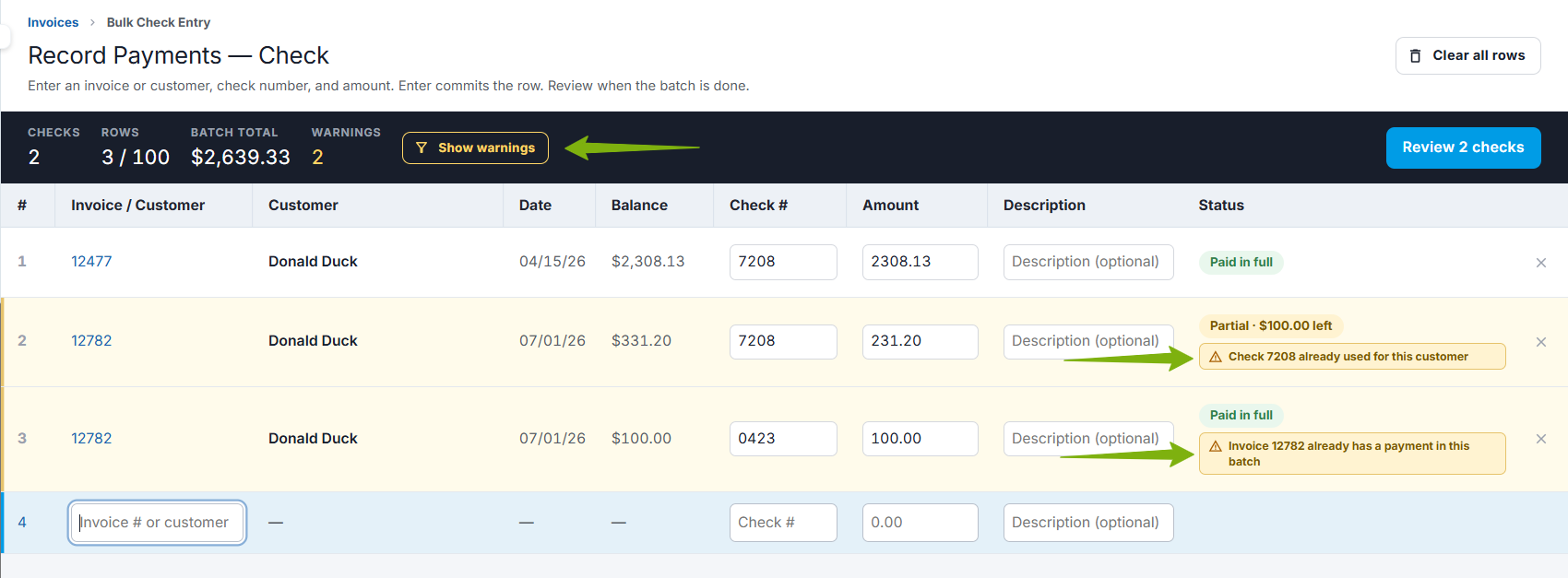Click Check # field containing 7208 in row 1

click(x=783, y=262)
